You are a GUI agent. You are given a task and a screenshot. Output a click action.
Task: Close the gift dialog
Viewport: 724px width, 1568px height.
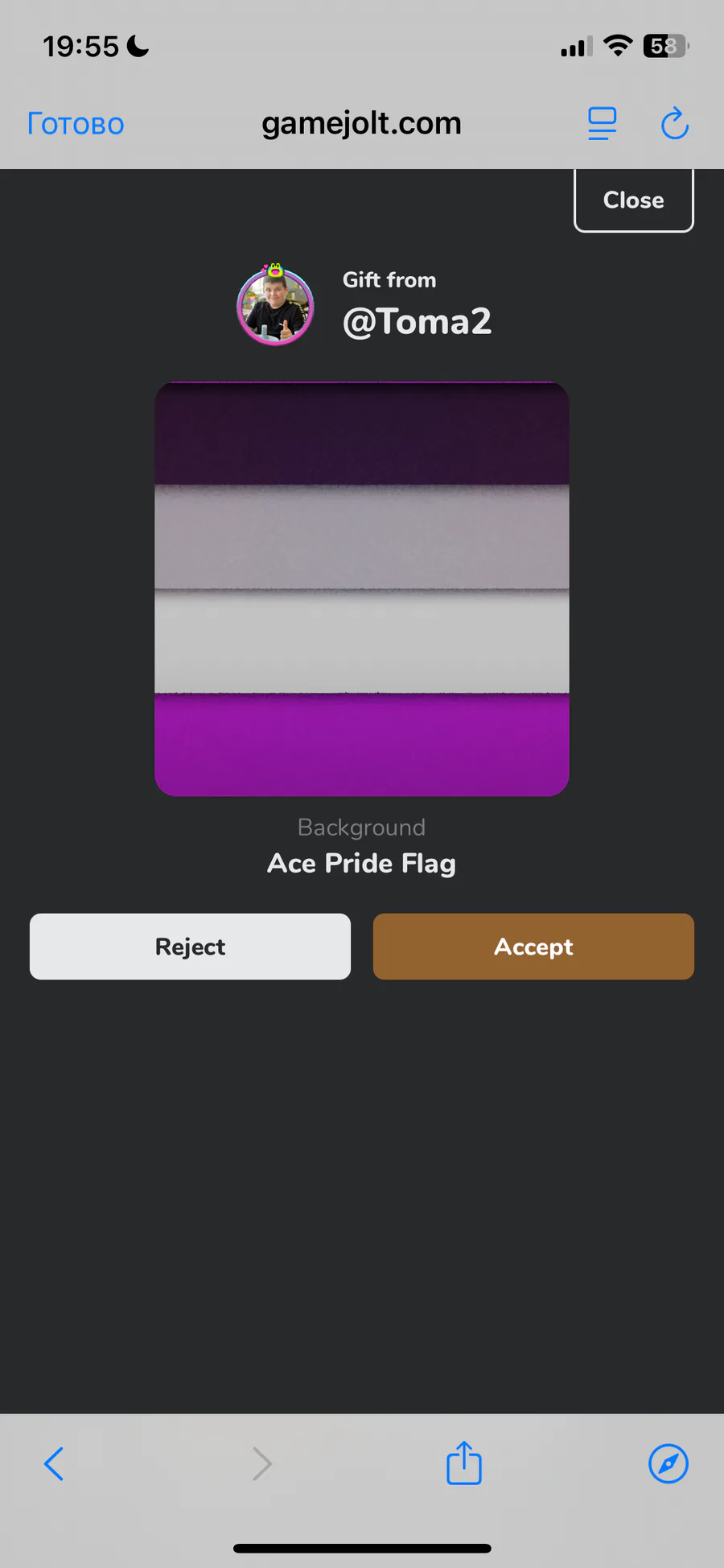point(634,200)
